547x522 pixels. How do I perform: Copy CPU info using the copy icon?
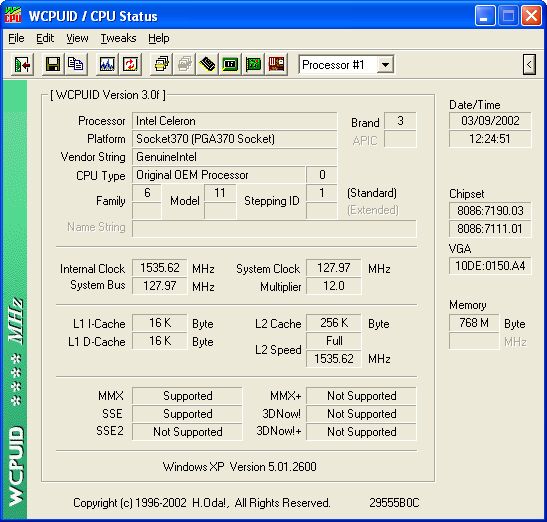75,65
